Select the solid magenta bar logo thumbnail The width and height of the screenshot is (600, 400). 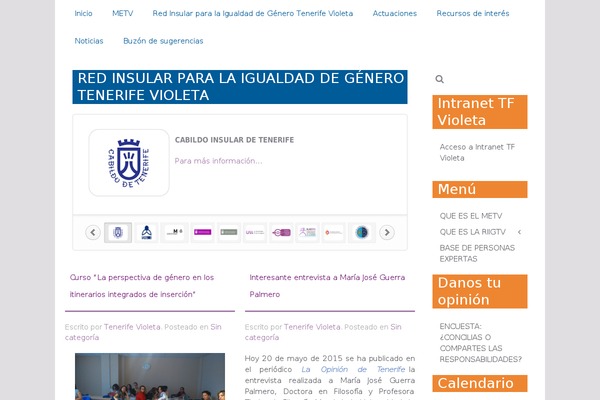coord(202,232)
